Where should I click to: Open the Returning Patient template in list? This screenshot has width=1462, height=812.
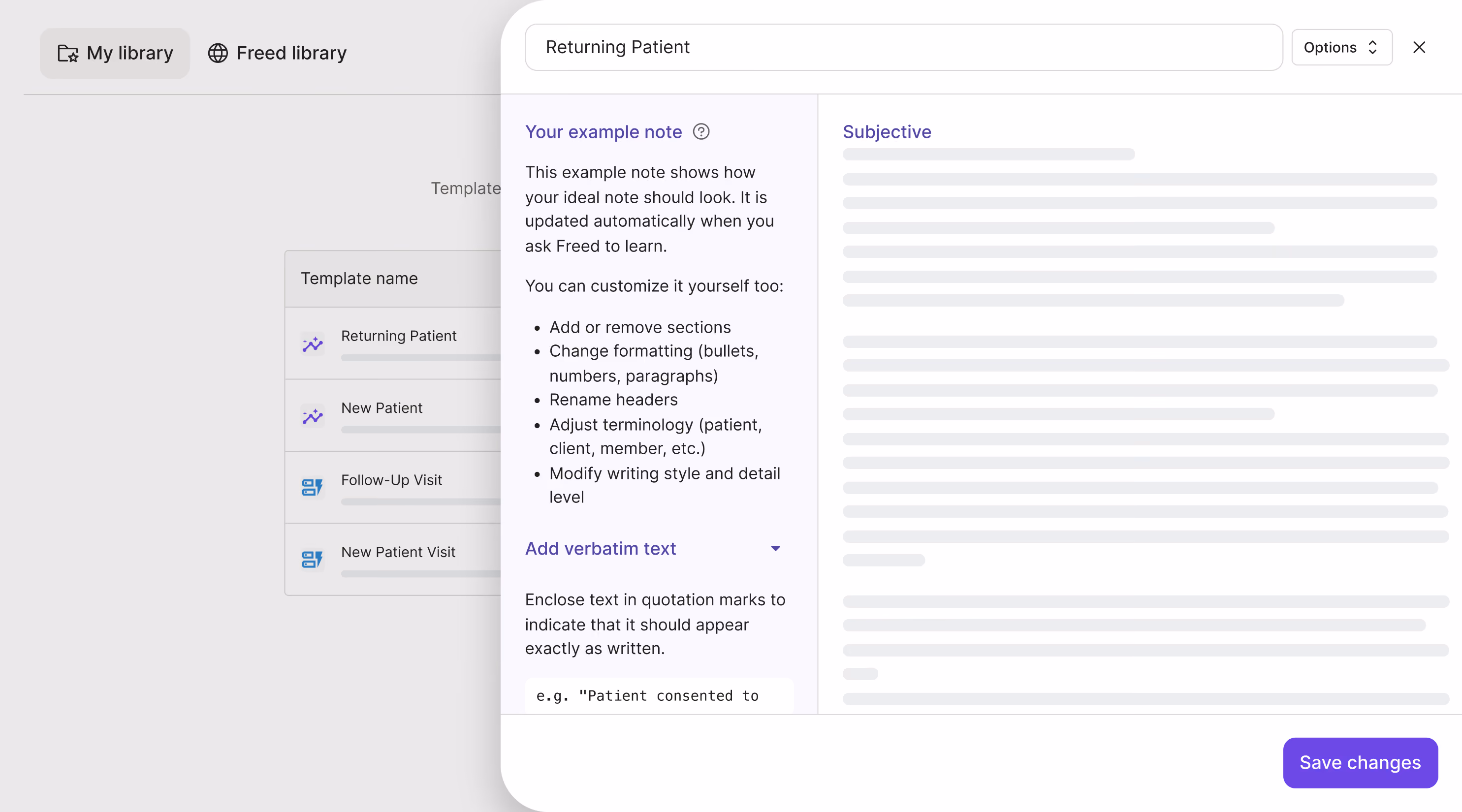[393, 344]
